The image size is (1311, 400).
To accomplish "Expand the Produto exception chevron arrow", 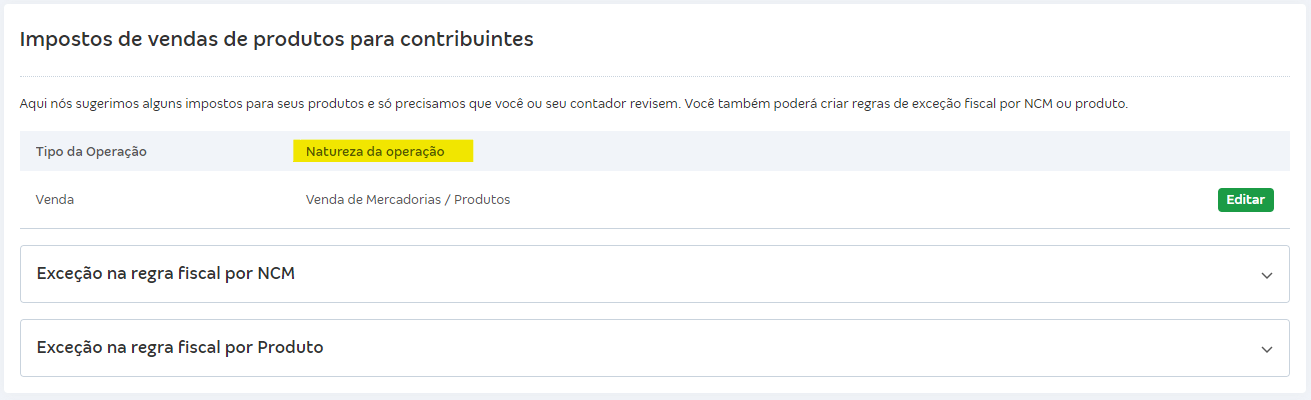I will (1266, 349).
